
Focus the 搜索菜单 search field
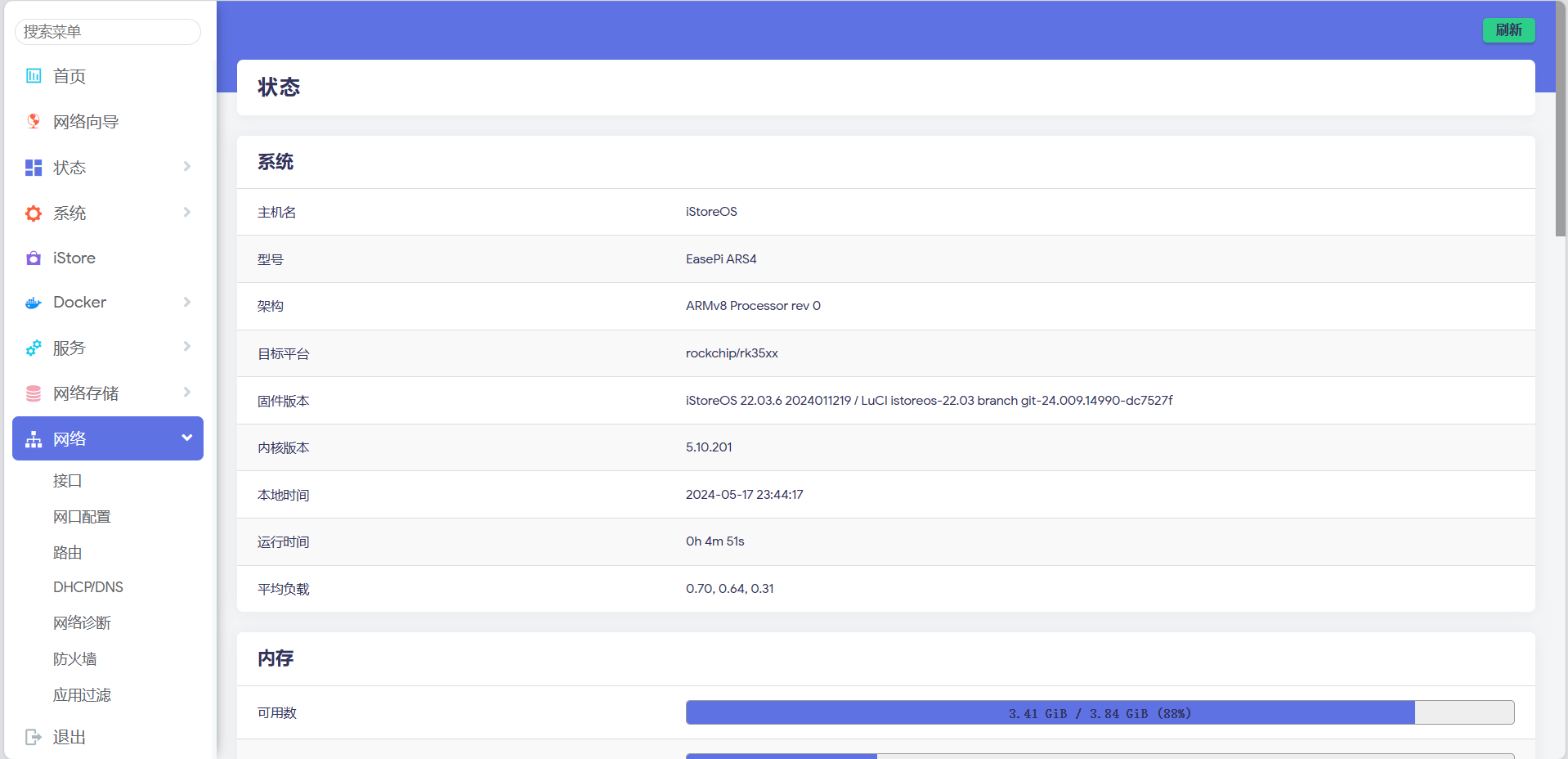(108, 32)
